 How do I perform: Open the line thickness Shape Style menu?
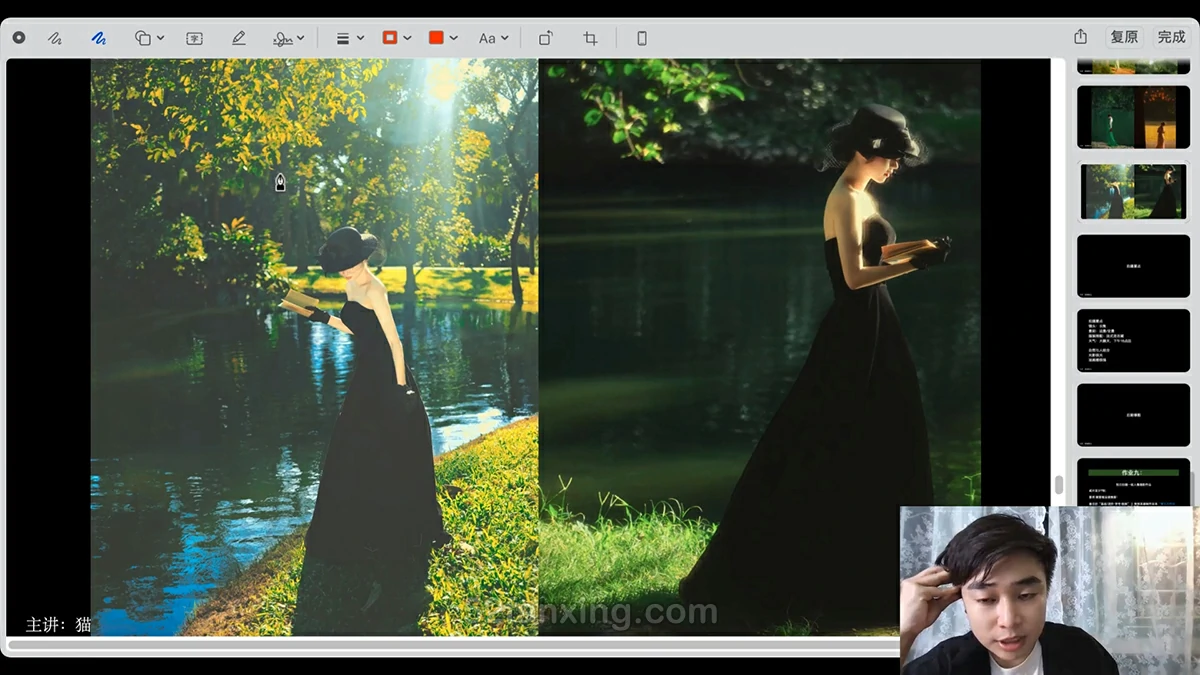tap(349, 38)
